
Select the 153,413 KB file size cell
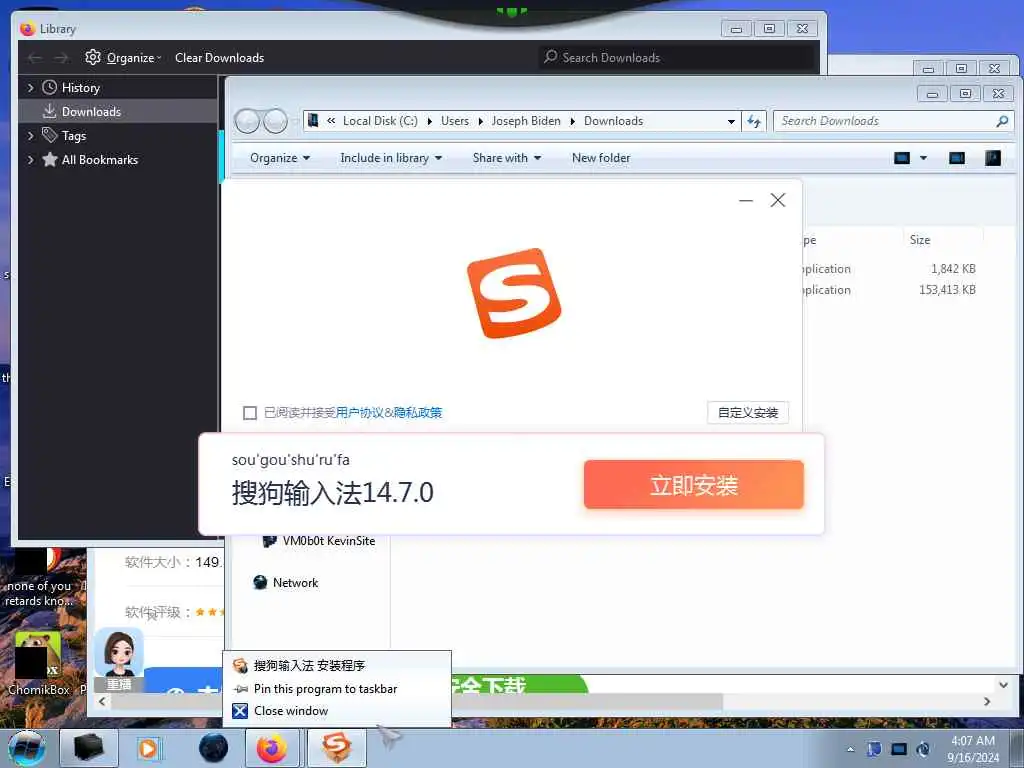tap(947, 289)
